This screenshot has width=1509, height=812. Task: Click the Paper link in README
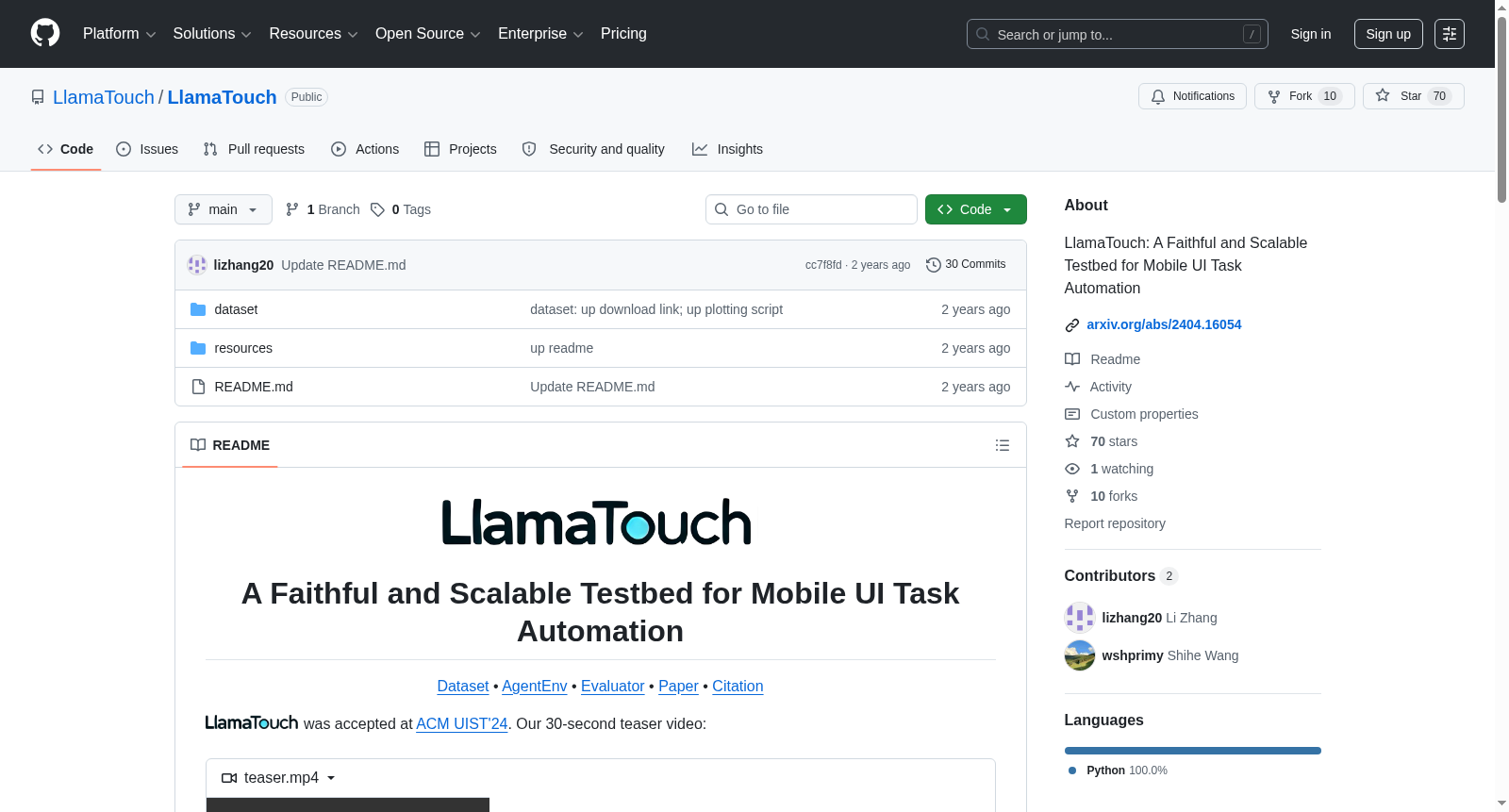click(678, 686)
